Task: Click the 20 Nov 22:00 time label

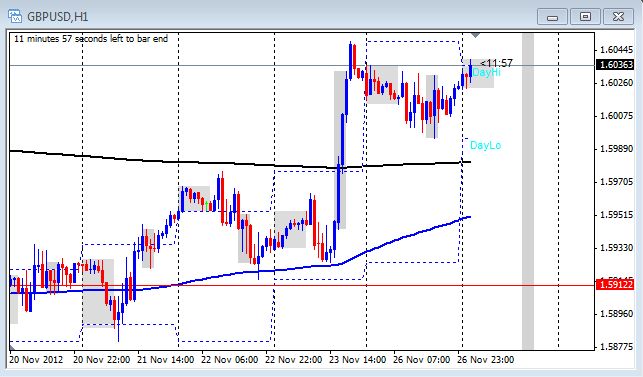Action: (102, 360)
